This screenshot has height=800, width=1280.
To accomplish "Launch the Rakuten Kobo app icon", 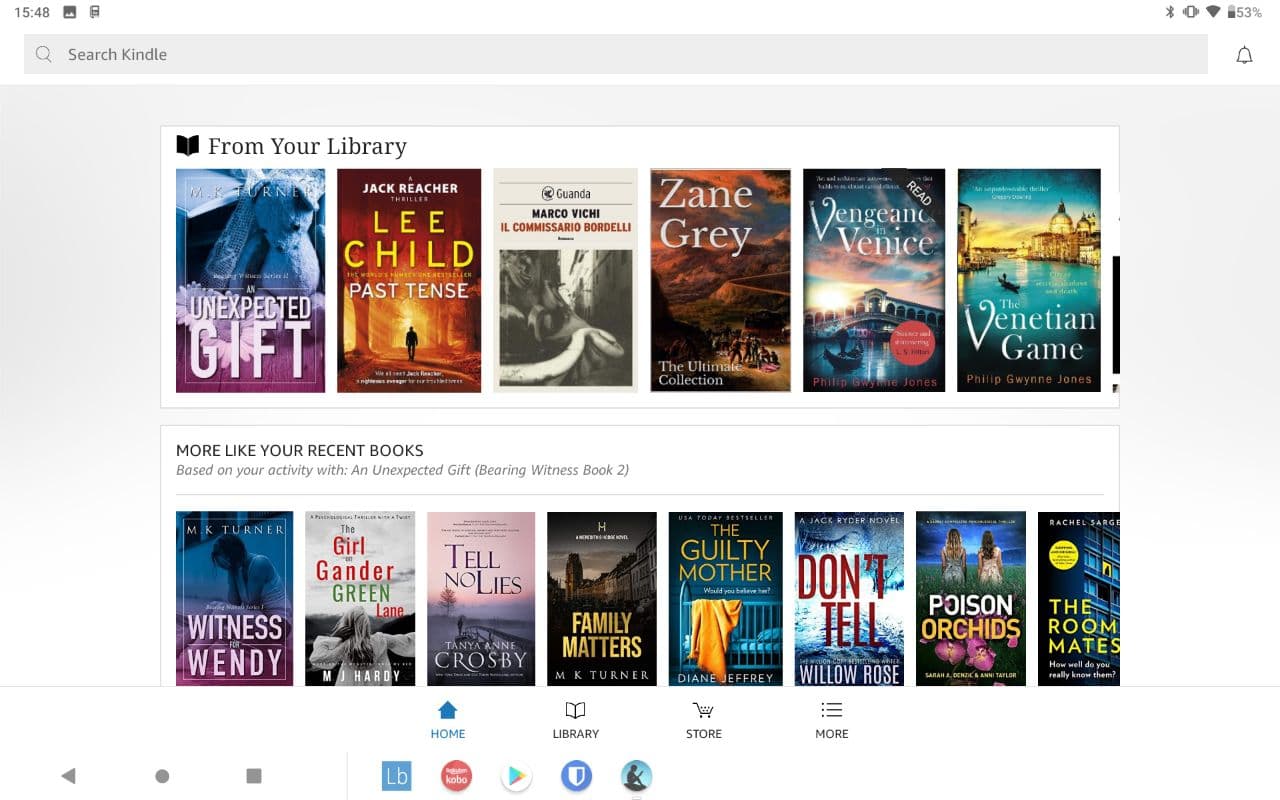I will pyautogui.click(x=456, y=776).
